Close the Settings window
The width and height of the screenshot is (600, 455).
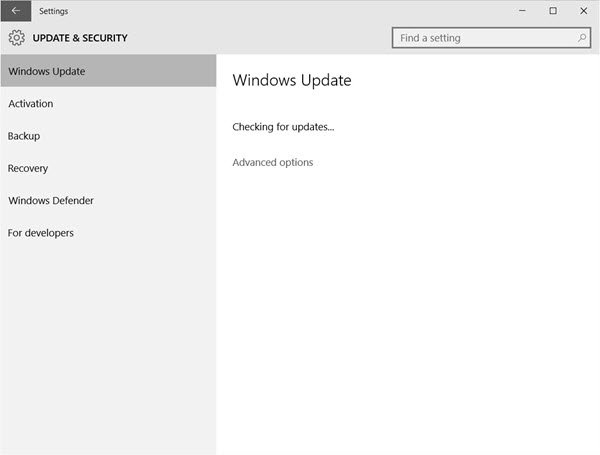(x=583, y=11)
